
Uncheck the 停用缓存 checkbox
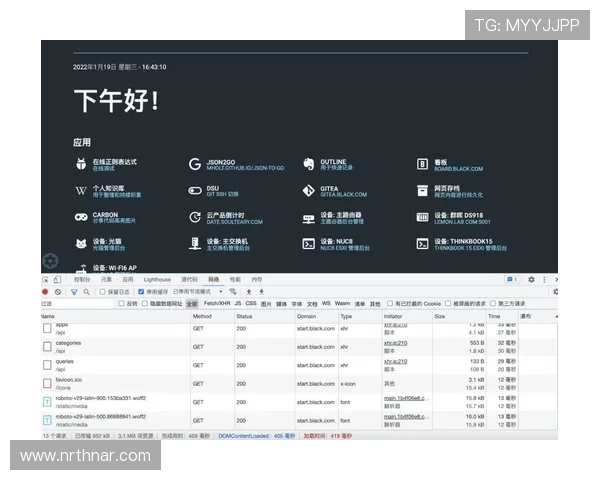[x=141, y=292]
